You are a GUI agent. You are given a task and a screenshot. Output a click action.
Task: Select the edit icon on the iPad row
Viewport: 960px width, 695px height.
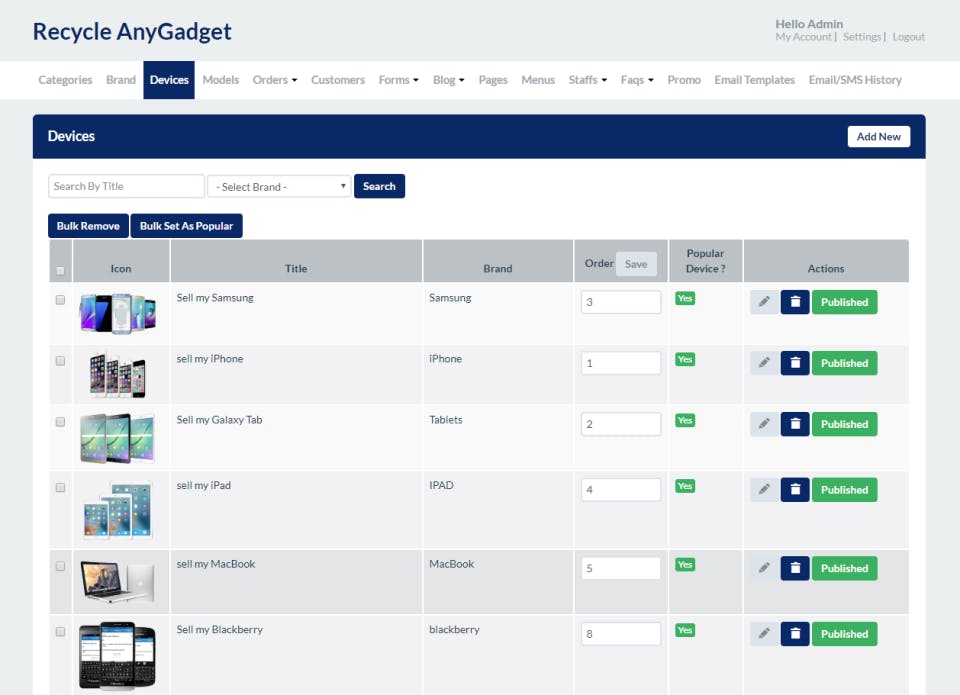(x=764, y=489)
